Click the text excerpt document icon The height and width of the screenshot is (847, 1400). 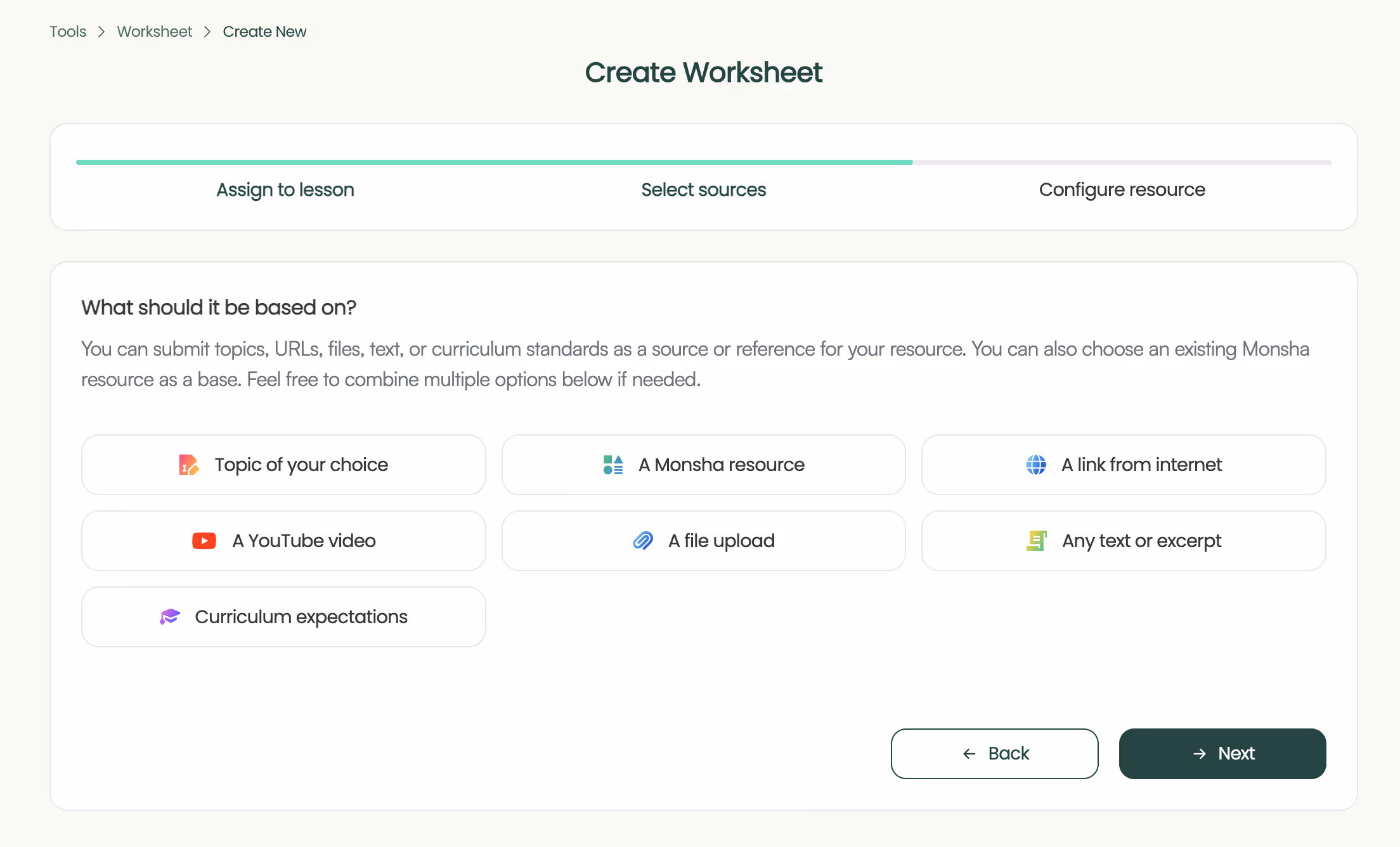[1036, 541]
